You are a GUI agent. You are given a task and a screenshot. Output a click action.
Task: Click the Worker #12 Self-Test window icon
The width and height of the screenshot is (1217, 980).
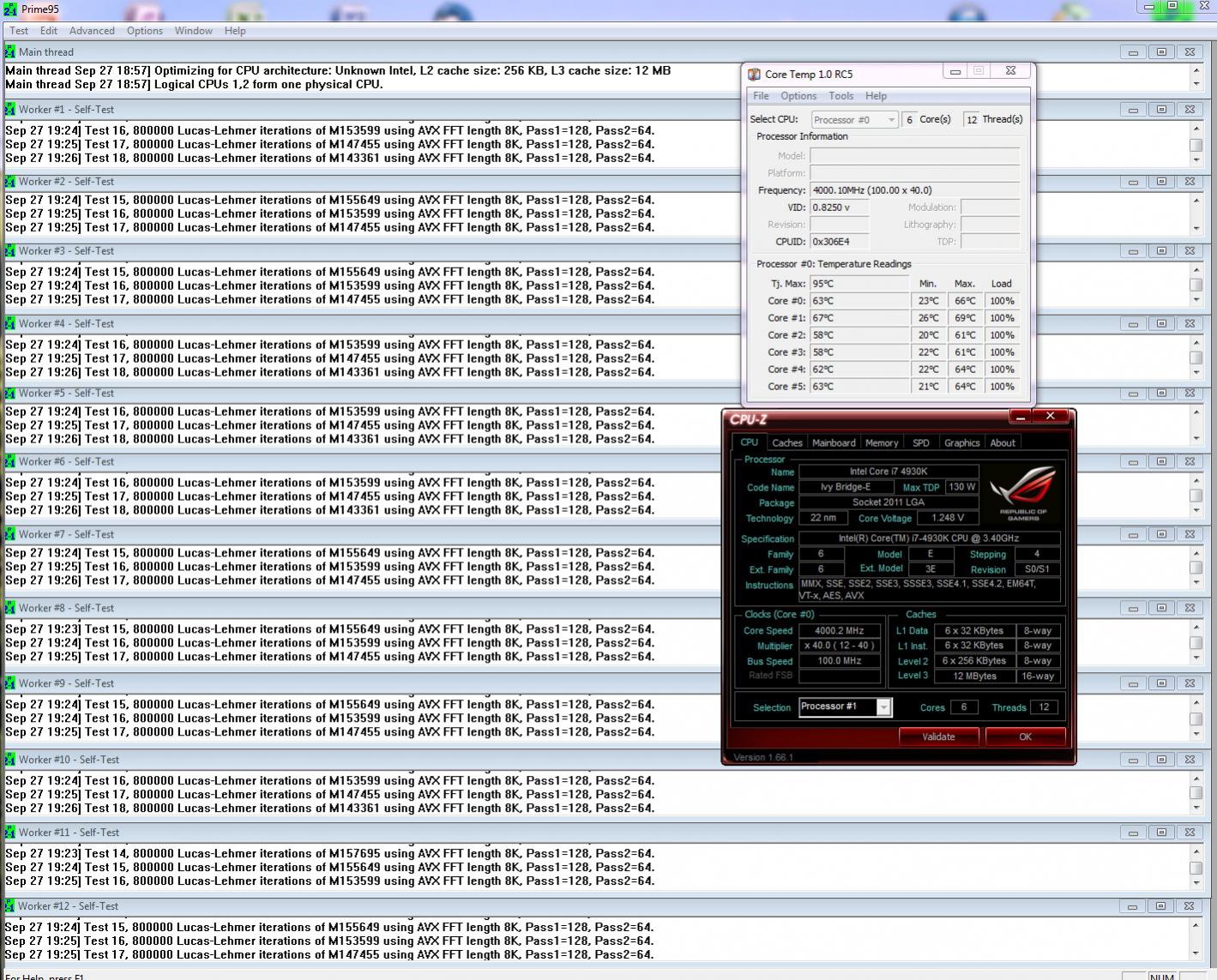10,905
